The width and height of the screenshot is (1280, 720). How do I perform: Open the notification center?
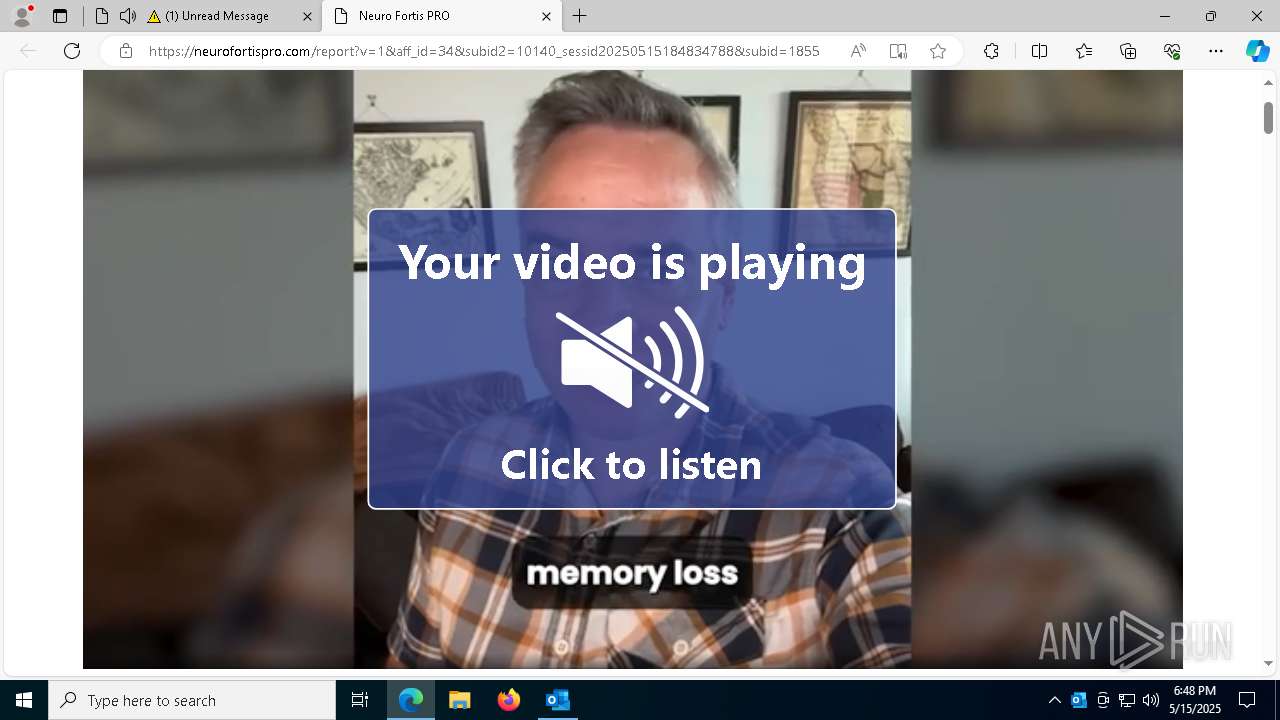click(x=1247, y=700)
